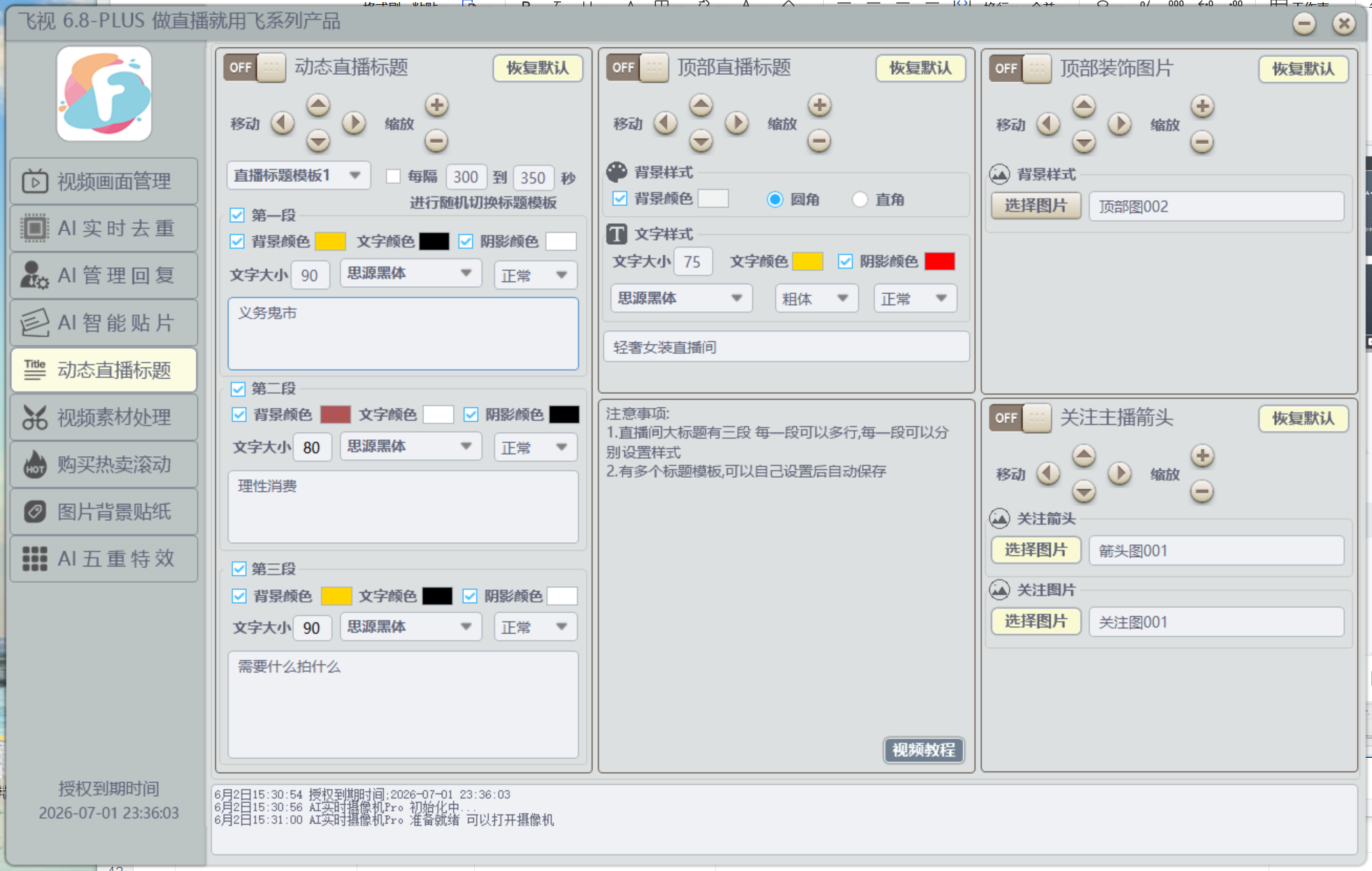Click the move-up arrow in 顶部装饰图片 panel
Screen dimensions: 1372x871
(x=1083, y=106)
